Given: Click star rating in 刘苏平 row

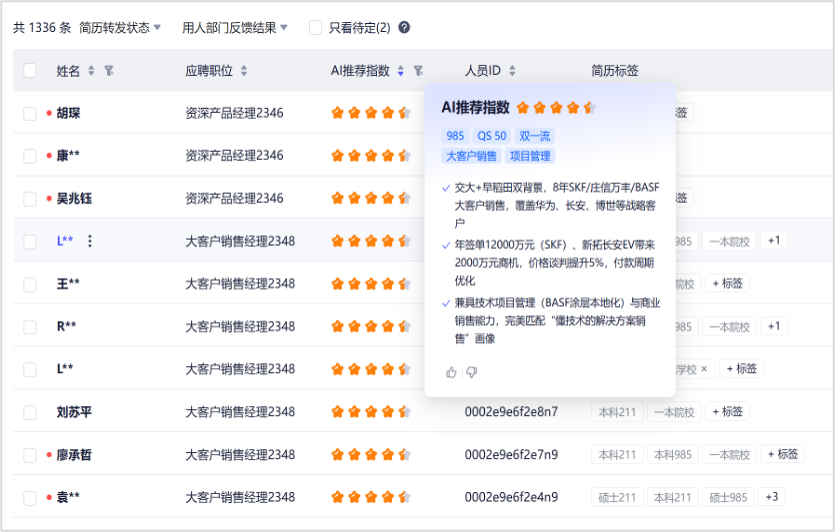Looking at the screenshot, I should click(371, 412).
